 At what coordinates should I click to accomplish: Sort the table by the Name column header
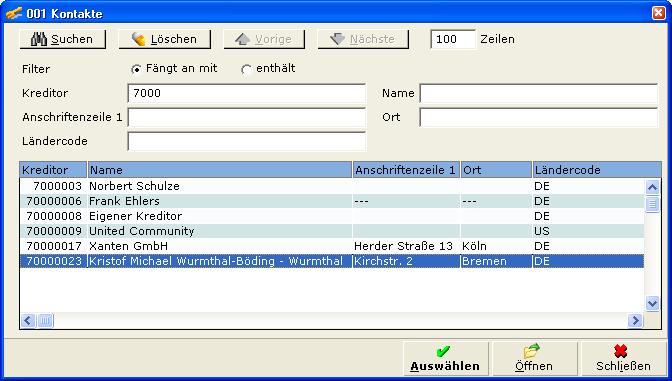tap(220, 170)
